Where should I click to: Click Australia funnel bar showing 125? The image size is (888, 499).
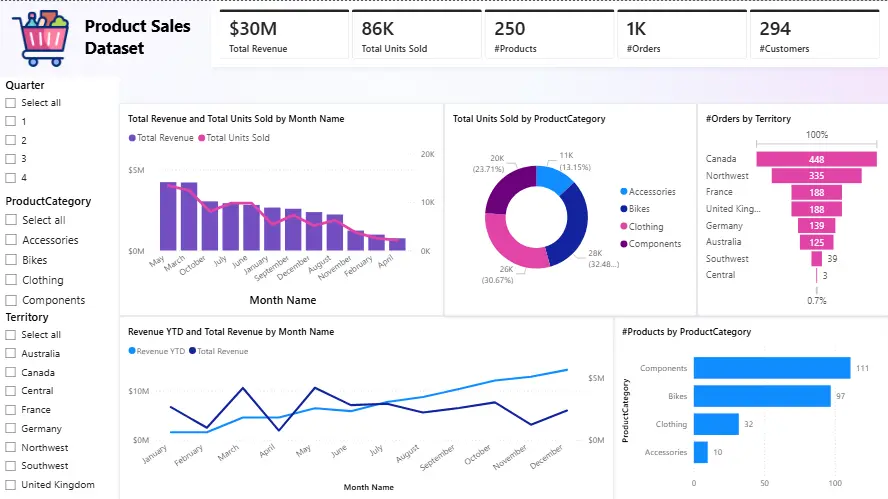click(816, 242)
